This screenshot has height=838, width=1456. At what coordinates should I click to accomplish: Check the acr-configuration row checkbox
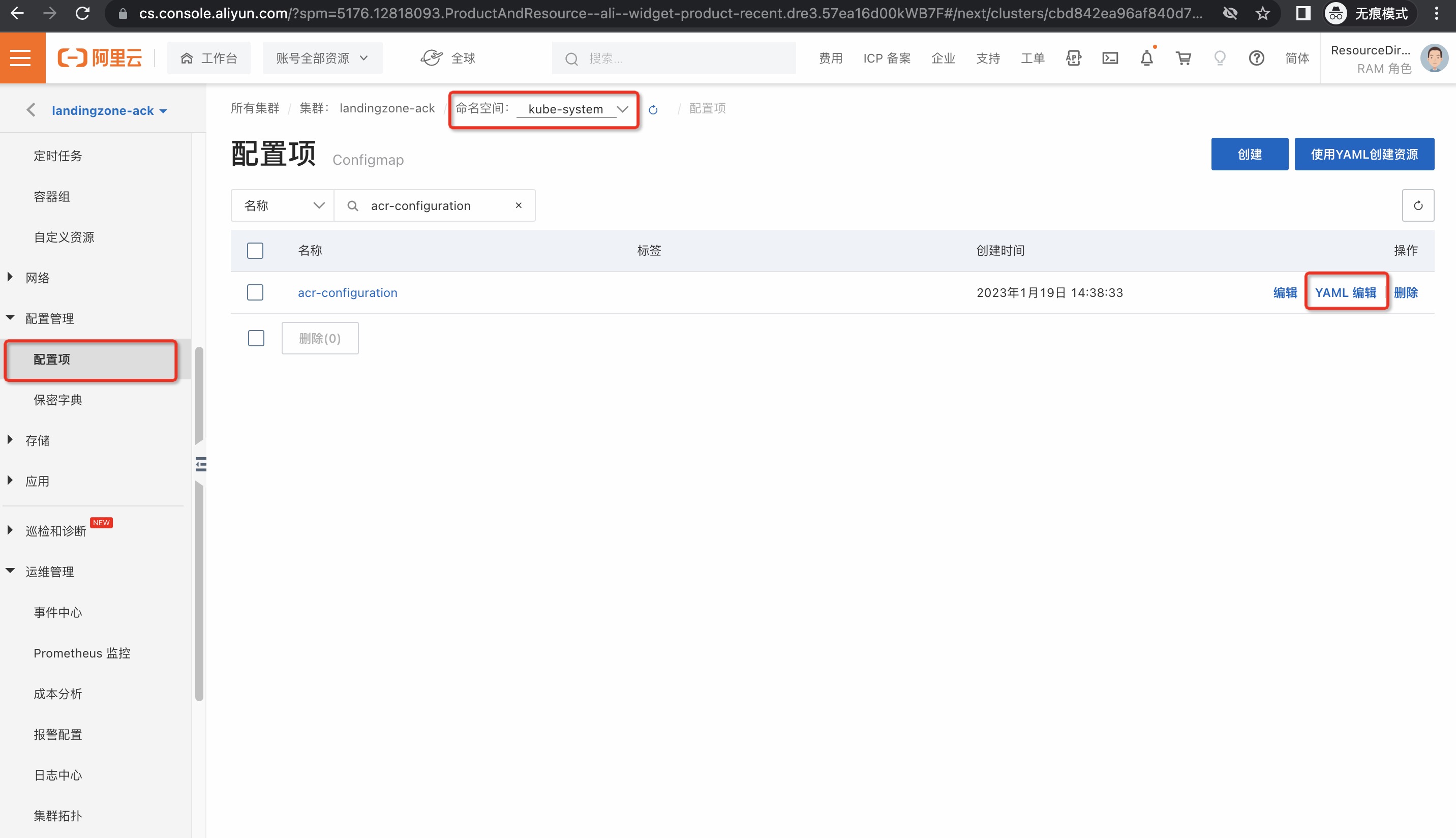click(x=255, y=292)
